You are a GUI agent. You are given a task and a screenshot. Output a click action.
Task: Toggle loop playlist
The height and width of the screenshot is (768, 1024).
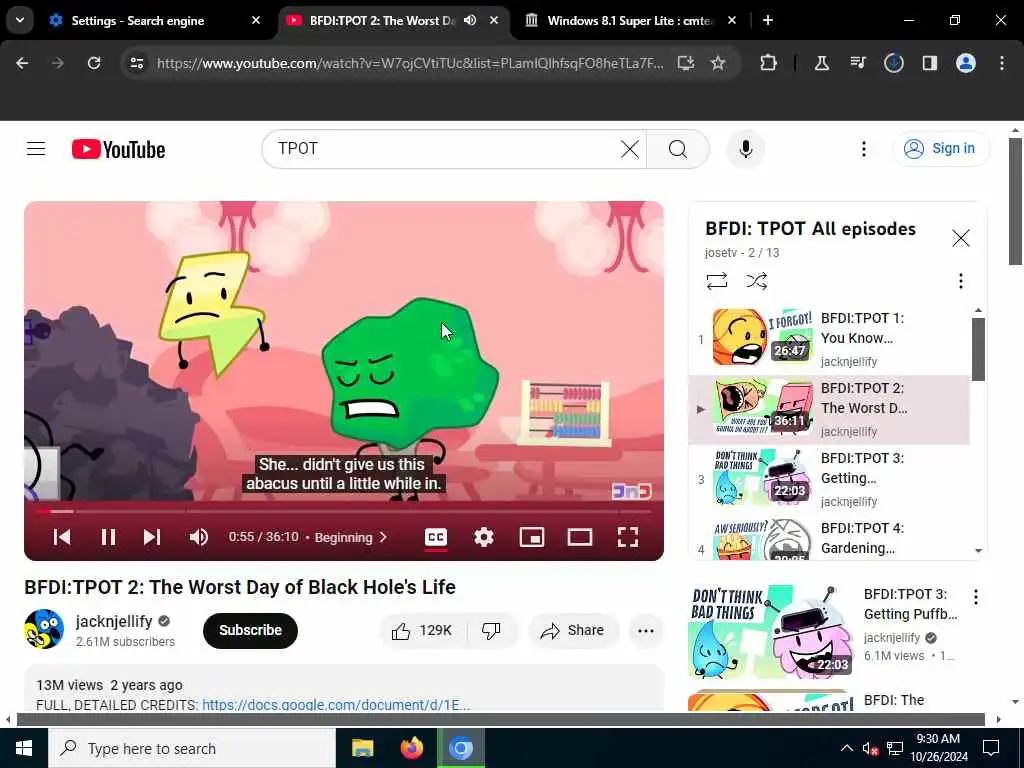coord(717,281)
